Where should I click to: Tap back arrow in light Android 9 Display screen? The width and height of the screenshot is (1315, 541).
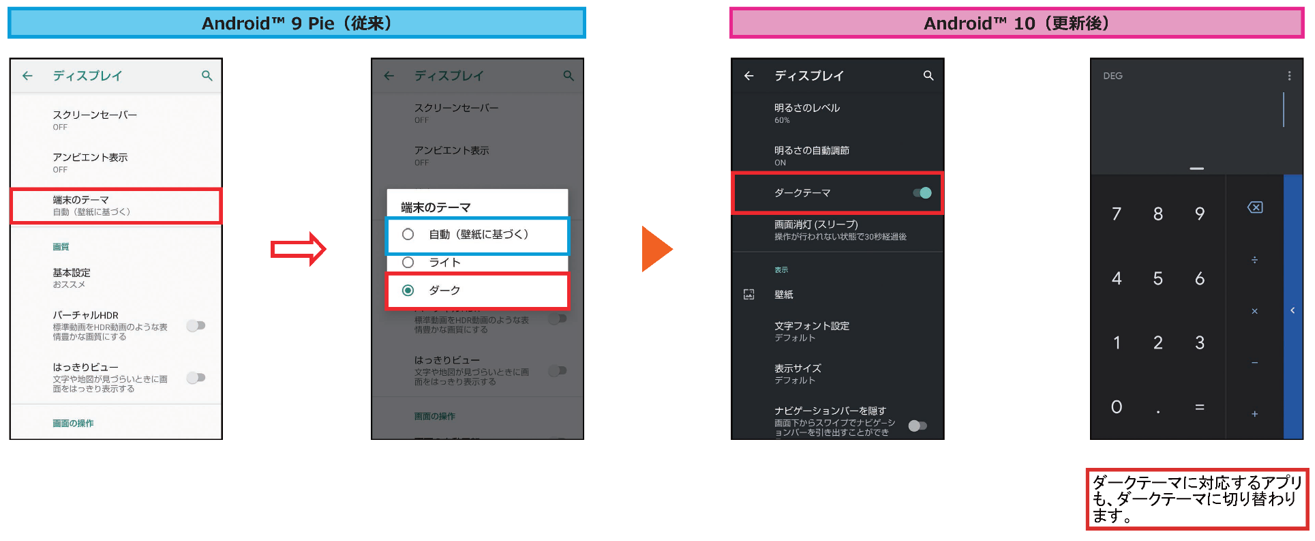click(x=28, y=76)
